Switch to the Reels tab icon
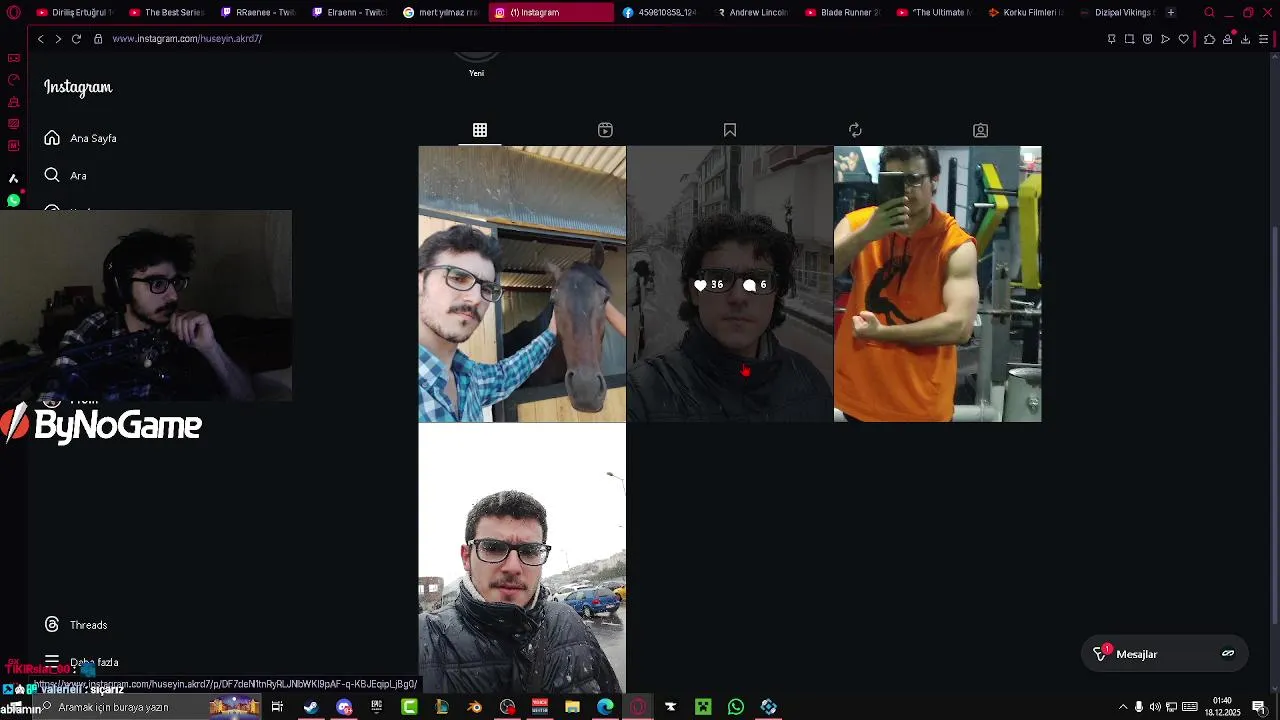This screenshot has width=1280, height=720. point(605,130)
